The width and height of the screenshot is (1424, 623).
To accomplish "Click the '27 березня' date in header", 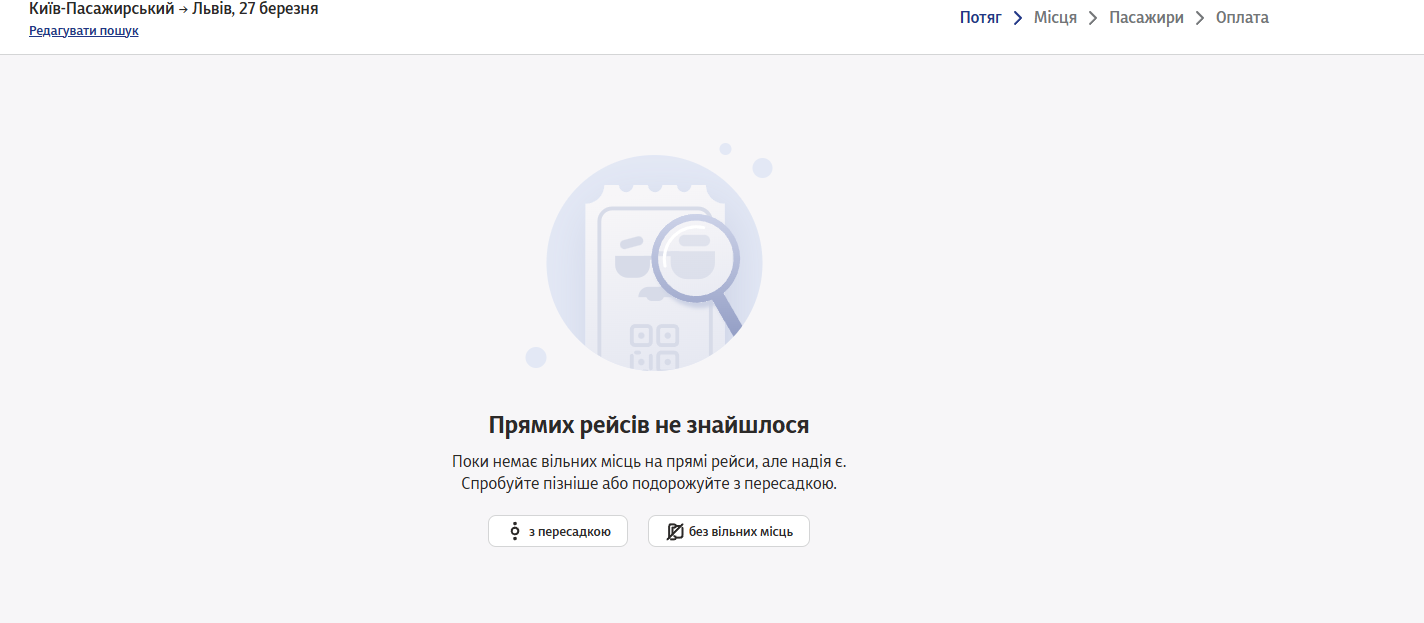I will coord(279,10).
